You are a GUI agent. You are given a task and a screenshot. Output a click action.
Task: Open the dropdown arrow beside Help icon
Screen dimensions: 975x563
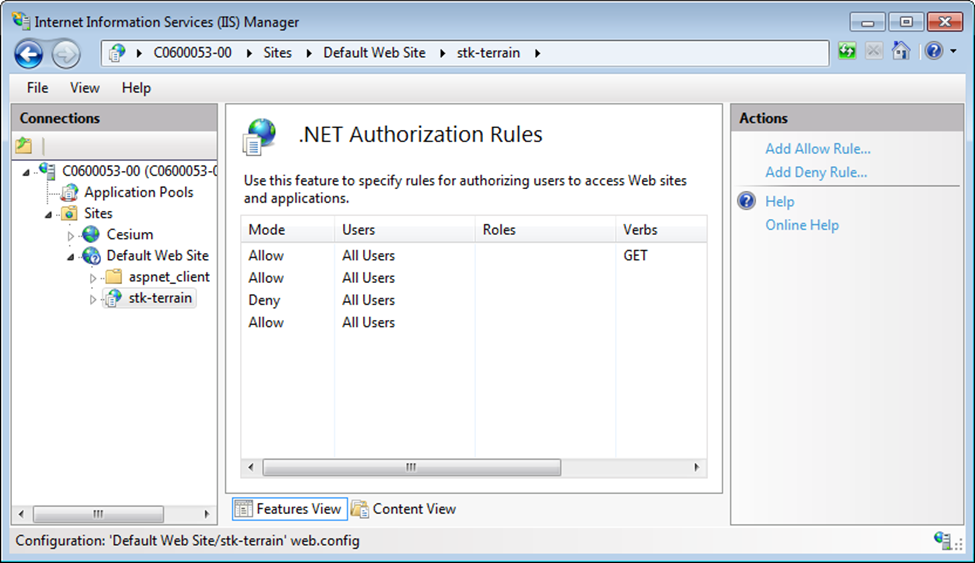click(x=953, y=51)
